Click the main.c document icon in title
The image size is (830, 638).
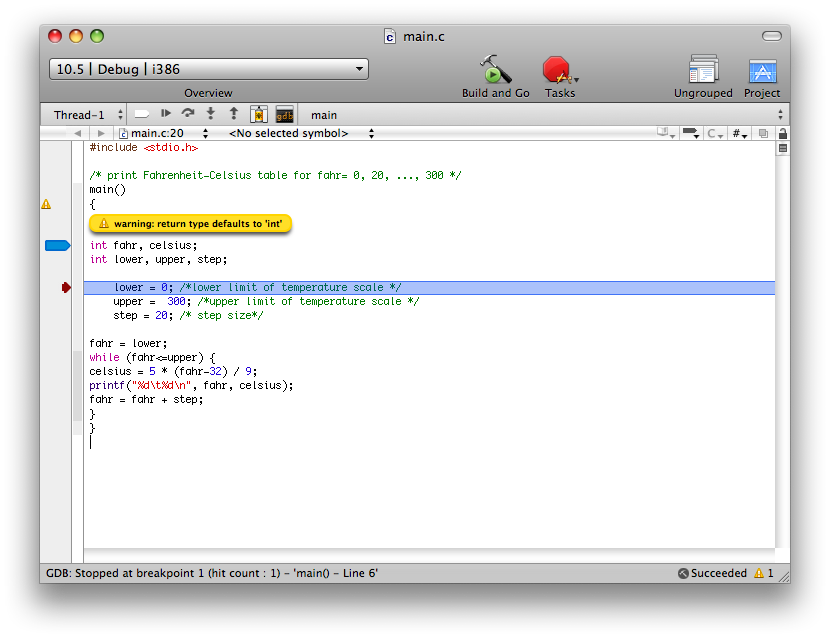tap(390, 37)
